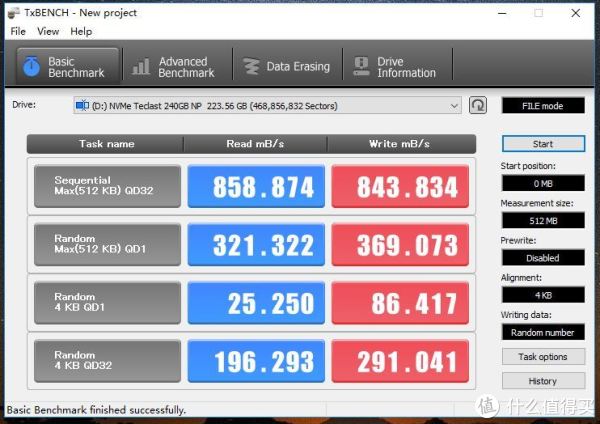600x424 pixels.
Task: Change the Measurement size 512 MB value
Action: (x=543, y=220)
